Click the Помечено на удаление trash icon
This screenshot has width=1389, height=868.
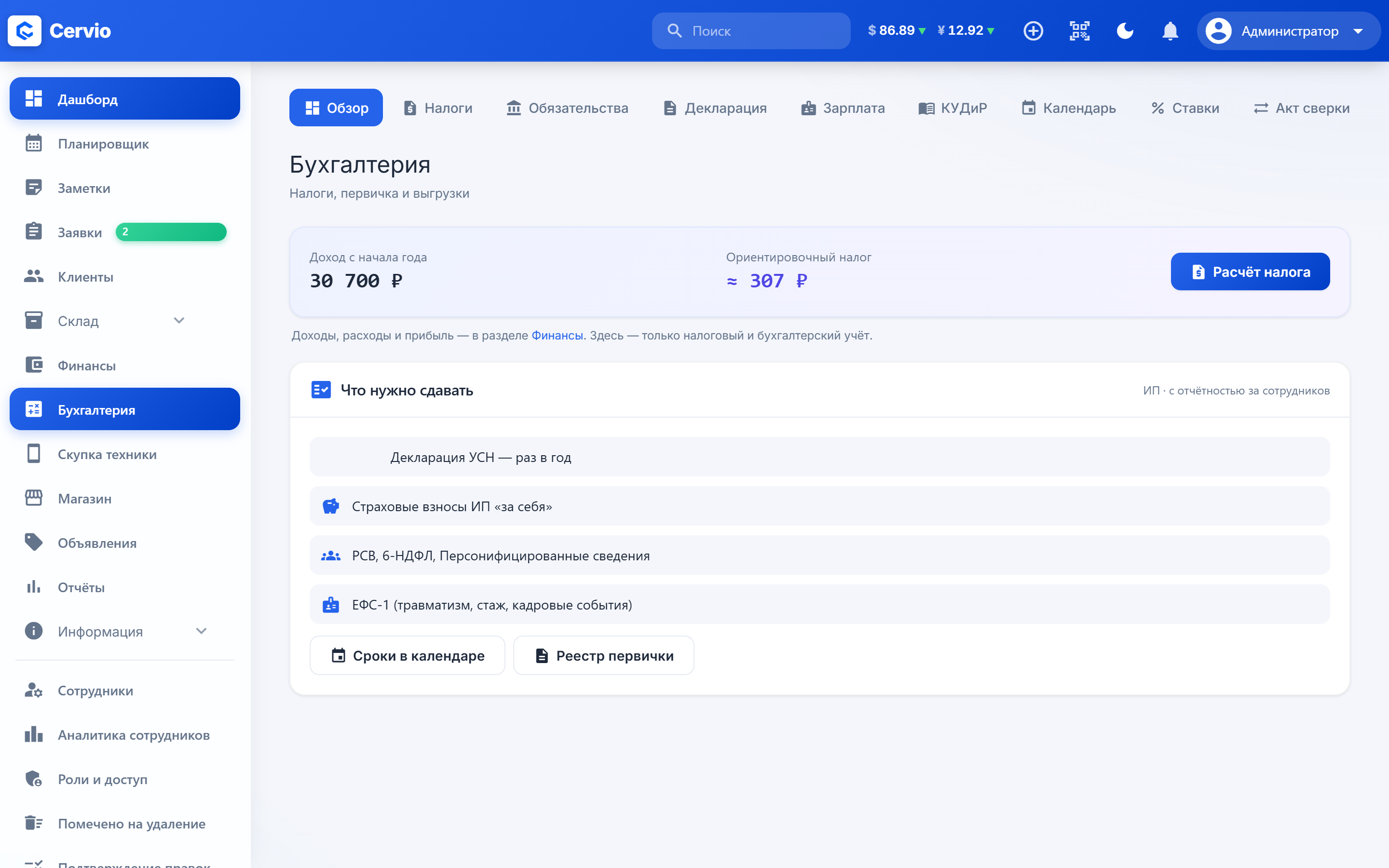point(34,823)
